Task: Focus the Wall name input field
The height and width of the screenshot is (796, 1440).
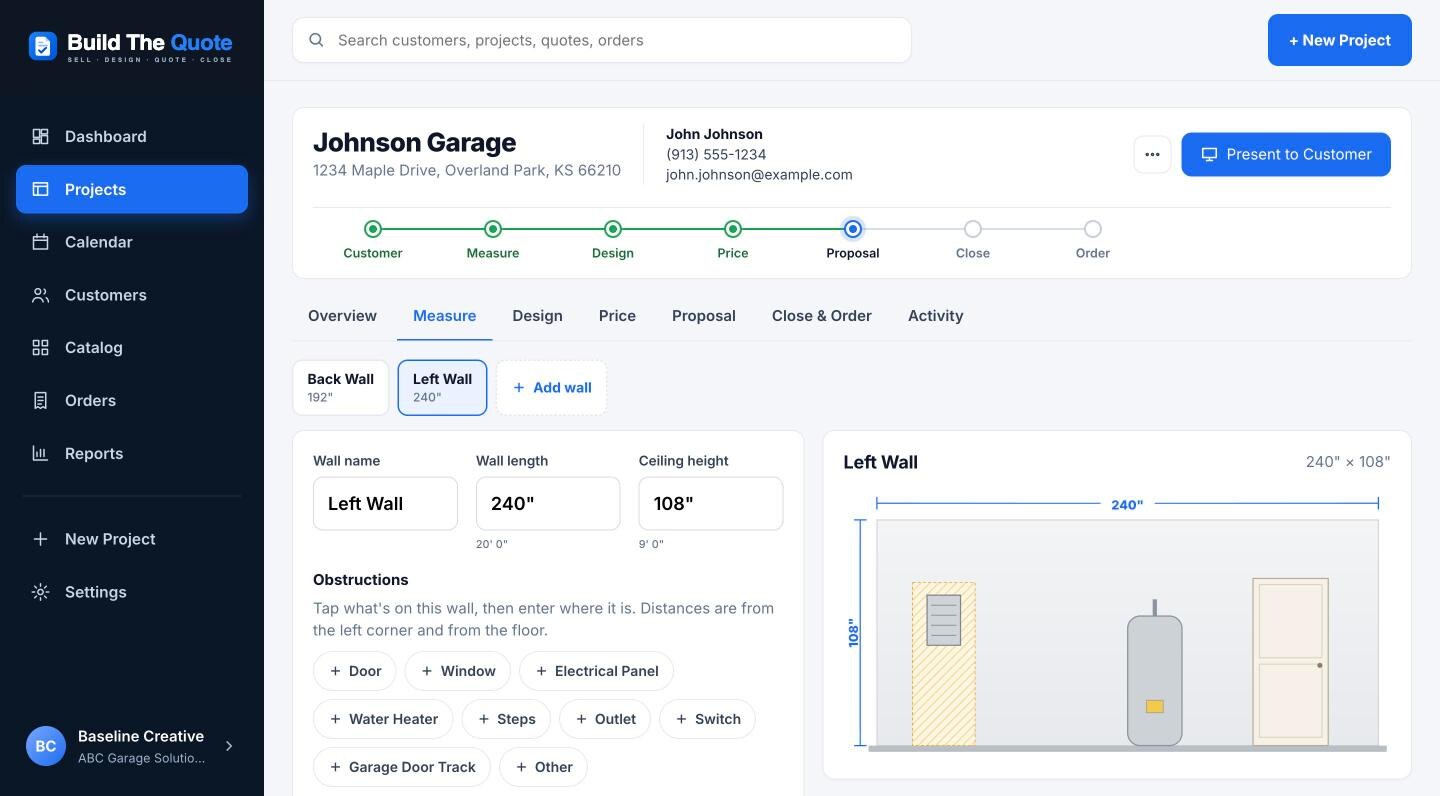Action: point(385,504)
